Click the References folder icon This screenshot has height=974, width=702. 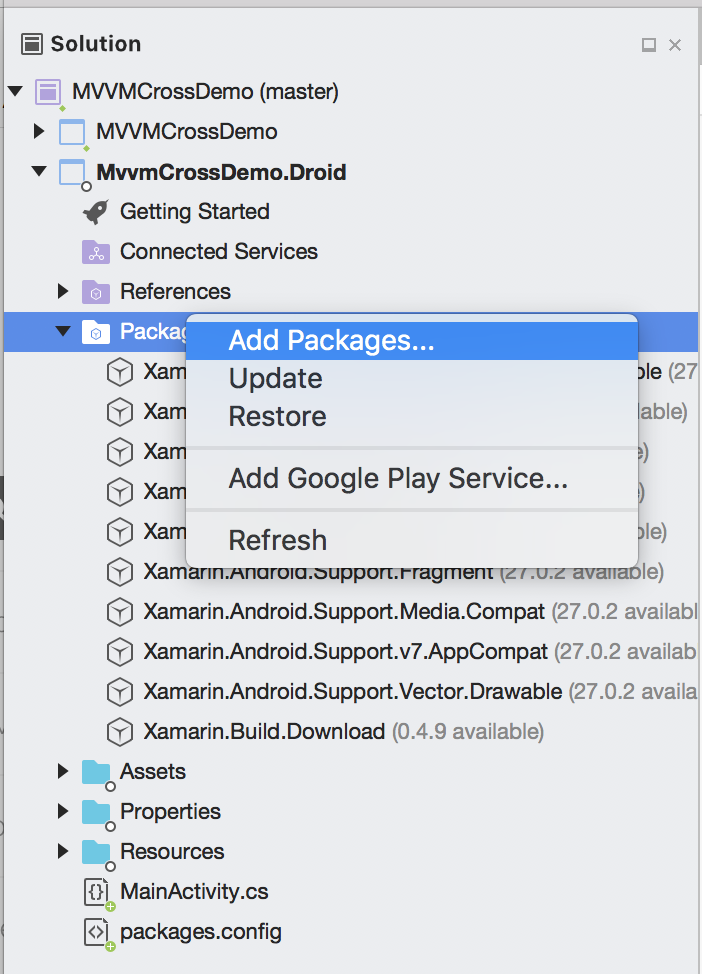point(95,292)
